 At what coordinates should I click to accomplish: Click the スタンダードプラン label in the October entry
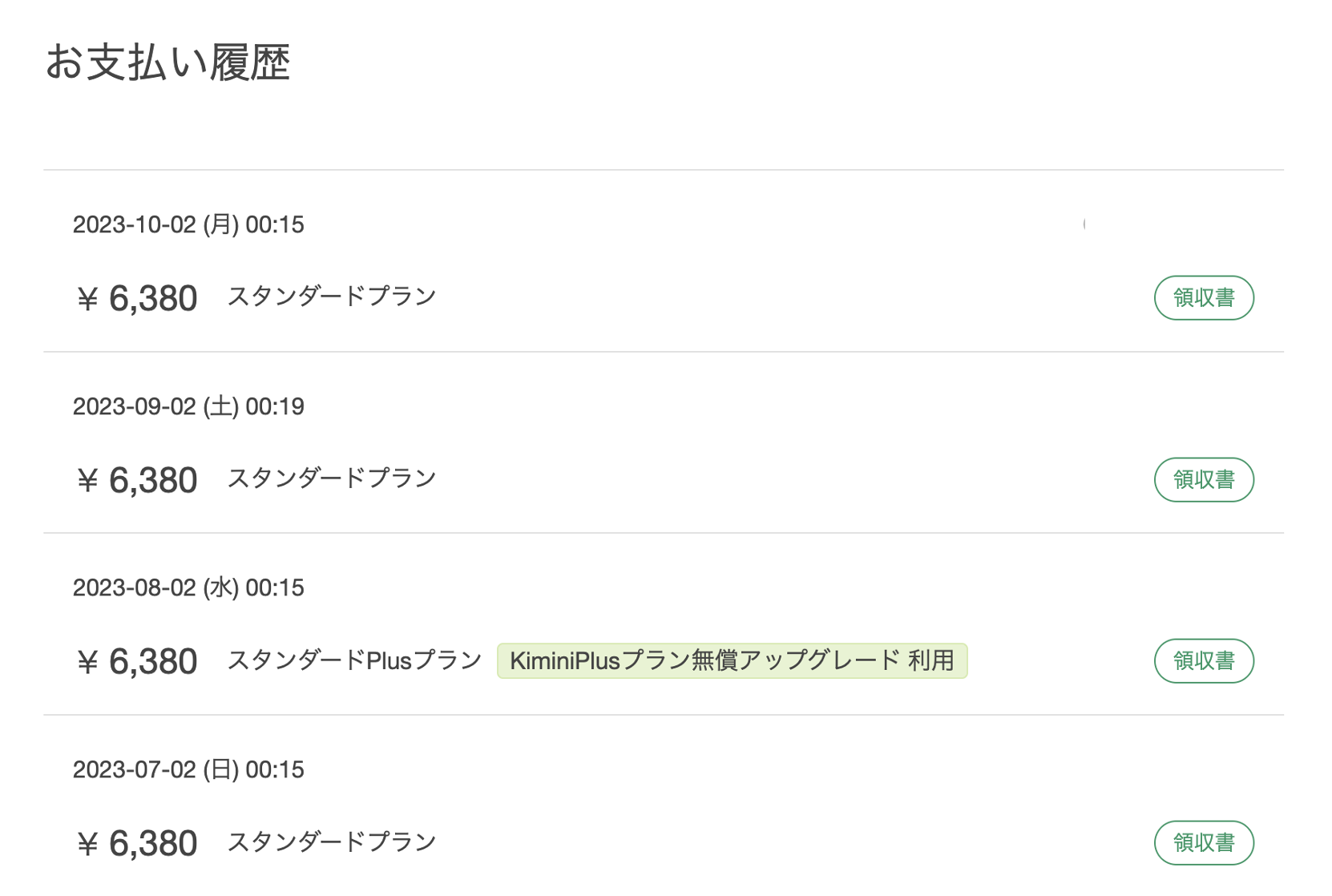click(x=332, y=297)
